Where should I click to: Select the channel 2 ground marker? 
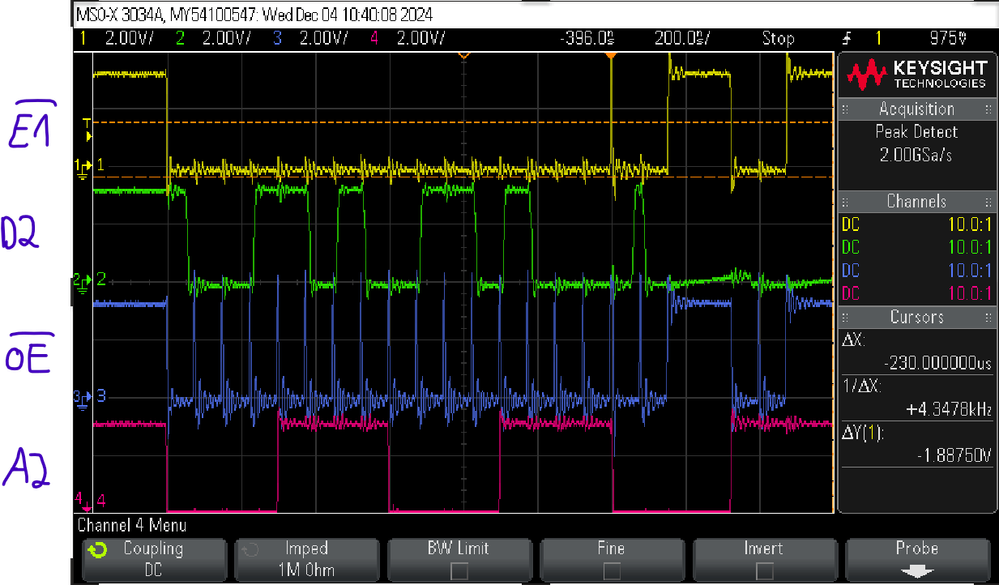[83, 283]
